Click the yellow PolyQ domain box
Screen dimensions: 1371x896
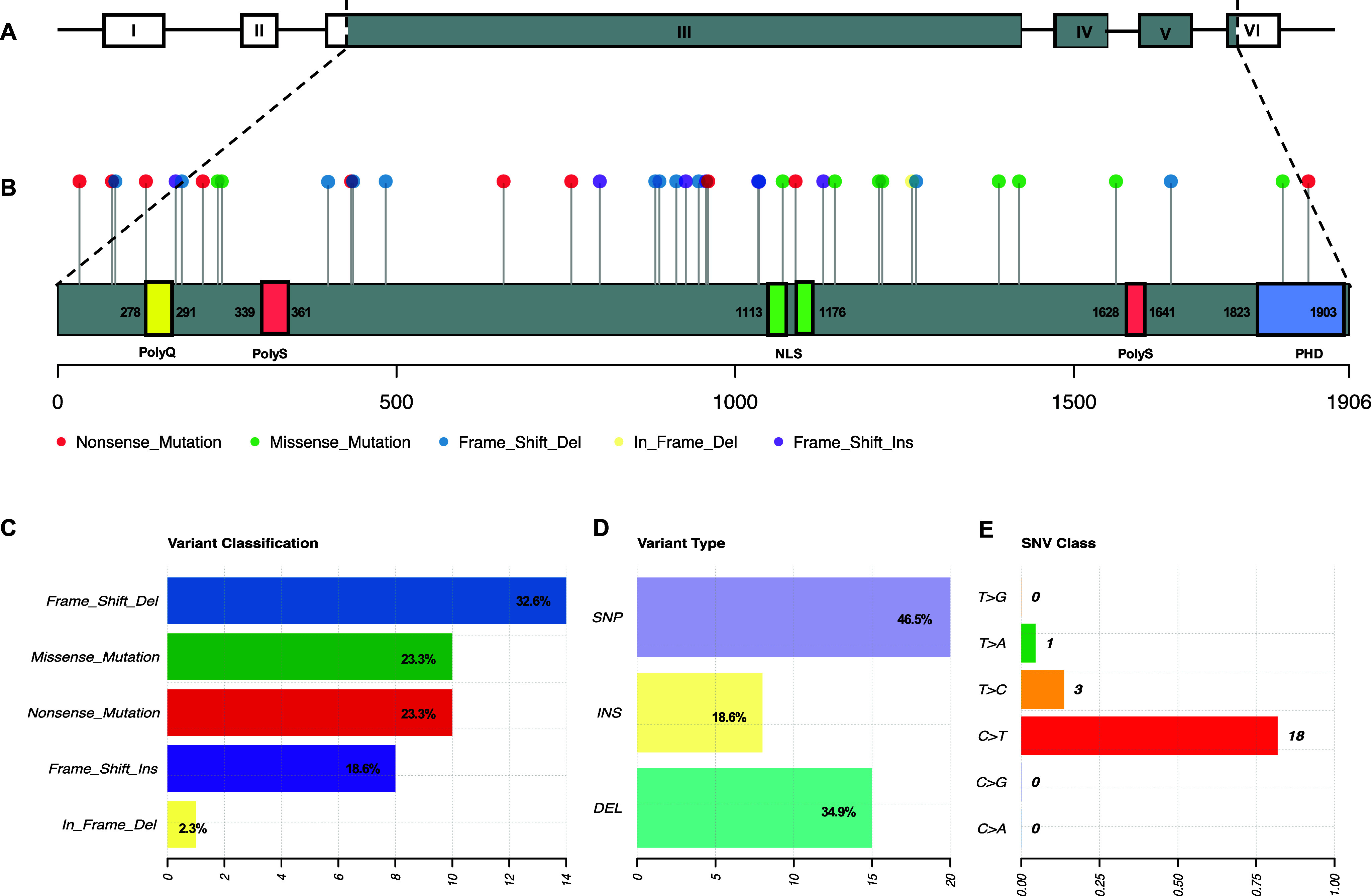159,309
